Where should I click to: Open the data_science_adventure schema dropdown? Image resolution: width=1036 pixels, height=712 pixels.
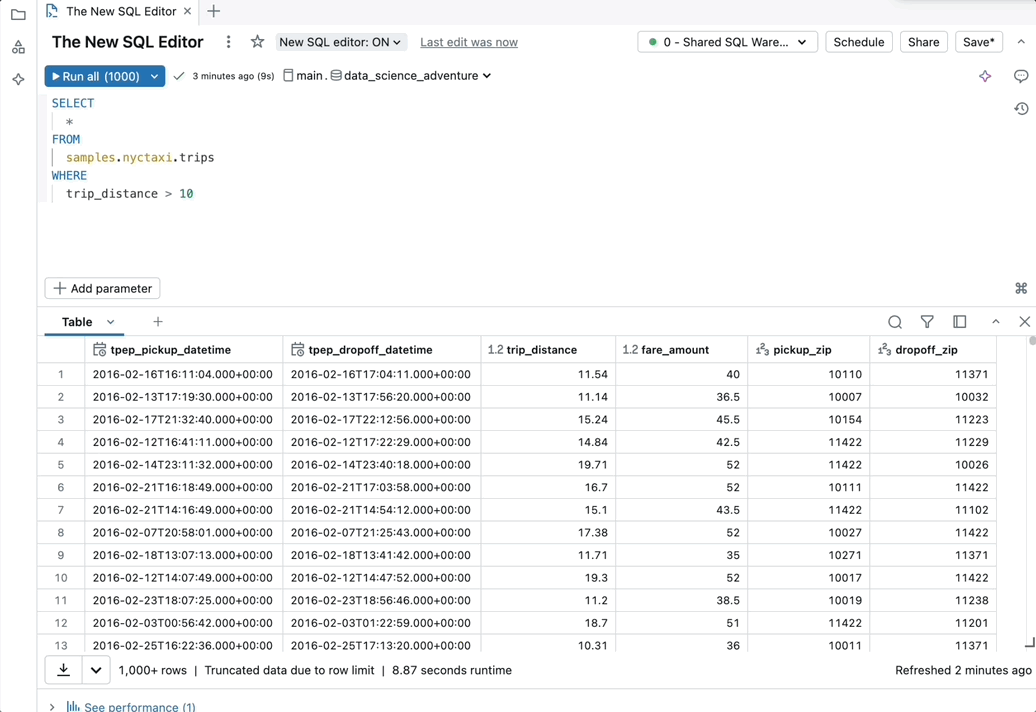tap(486, 75)
